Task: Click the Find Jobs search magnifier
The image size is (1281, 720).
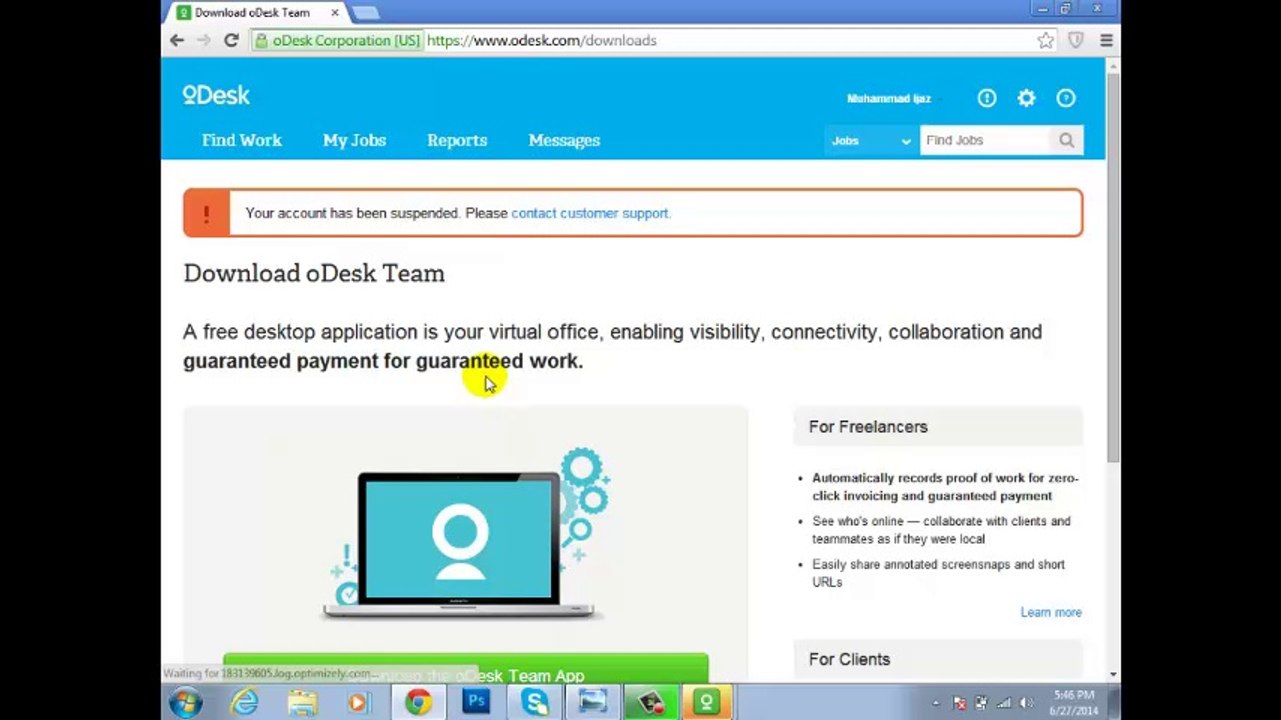Action: [x=1067, y=141]
